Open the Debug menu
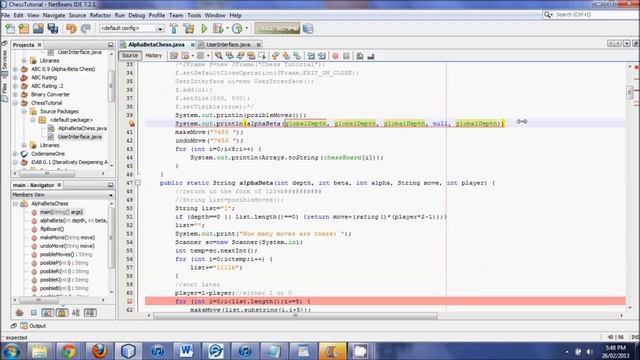Viewport: 640px width, 360px height. click(136, 15)
